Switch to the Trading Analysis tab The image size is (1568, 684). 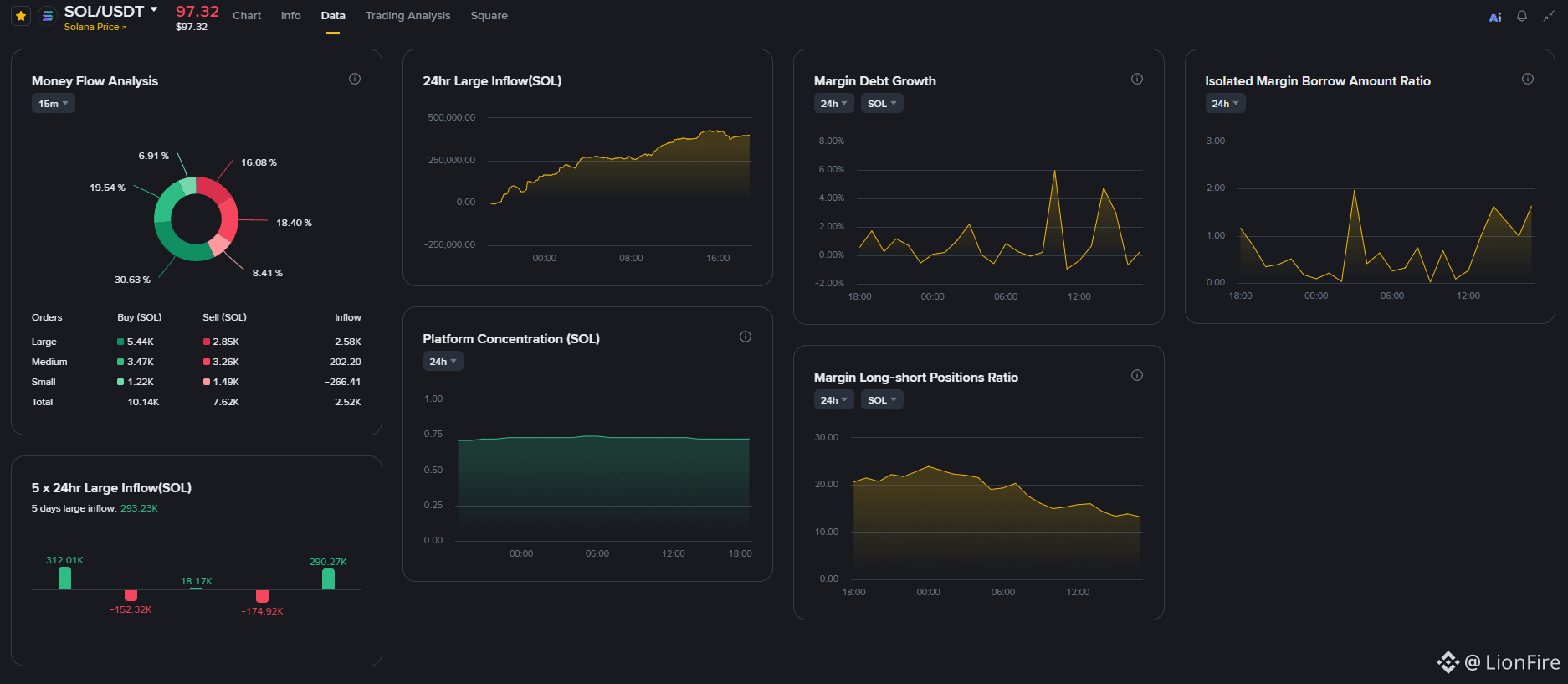[x=407, y=16]
